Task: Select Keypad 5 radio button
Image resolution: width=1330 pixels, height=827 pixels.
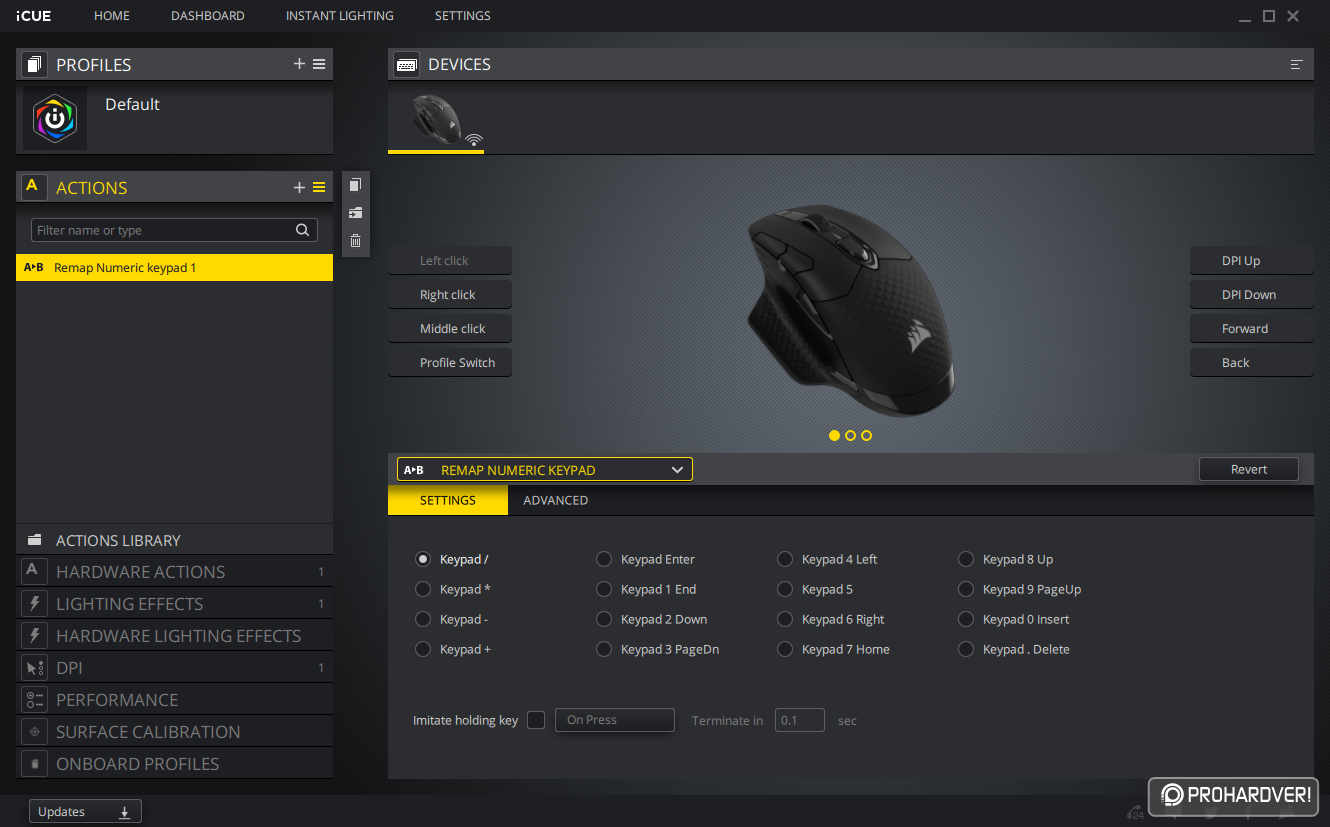Action: [785, 589]
